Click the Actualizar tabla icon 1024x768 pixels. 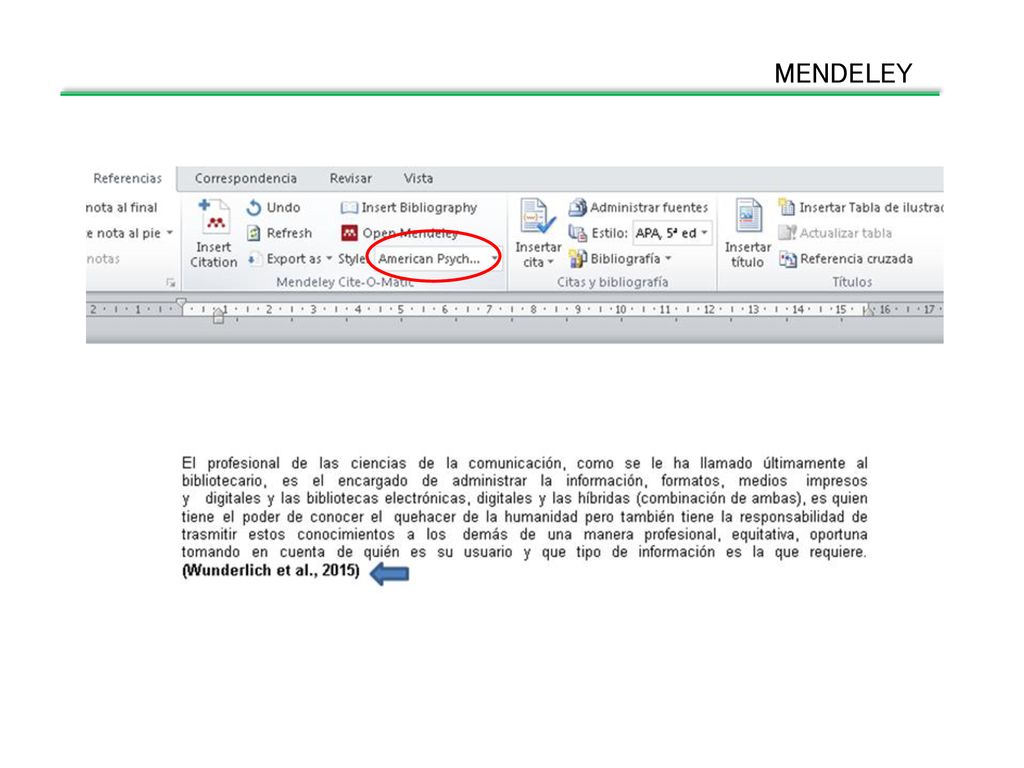pos(787,232)
